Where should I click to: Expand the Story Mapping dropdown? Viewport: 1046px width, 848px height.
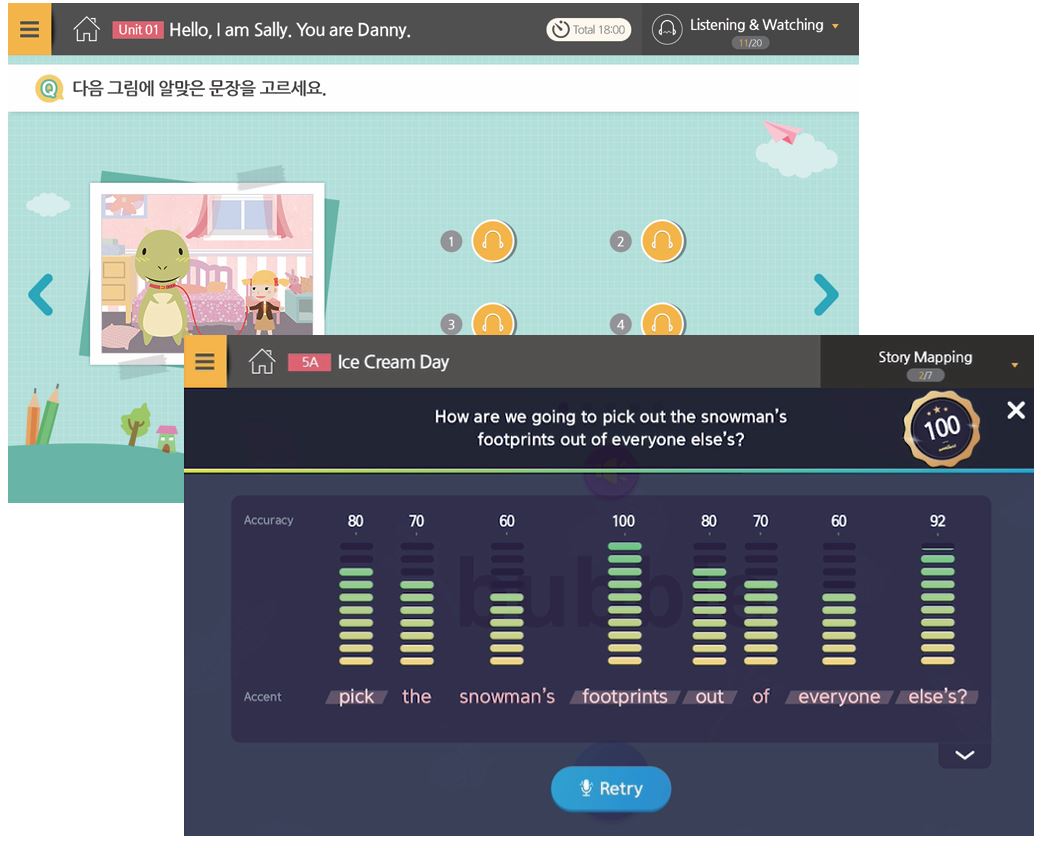[1014, 365]
